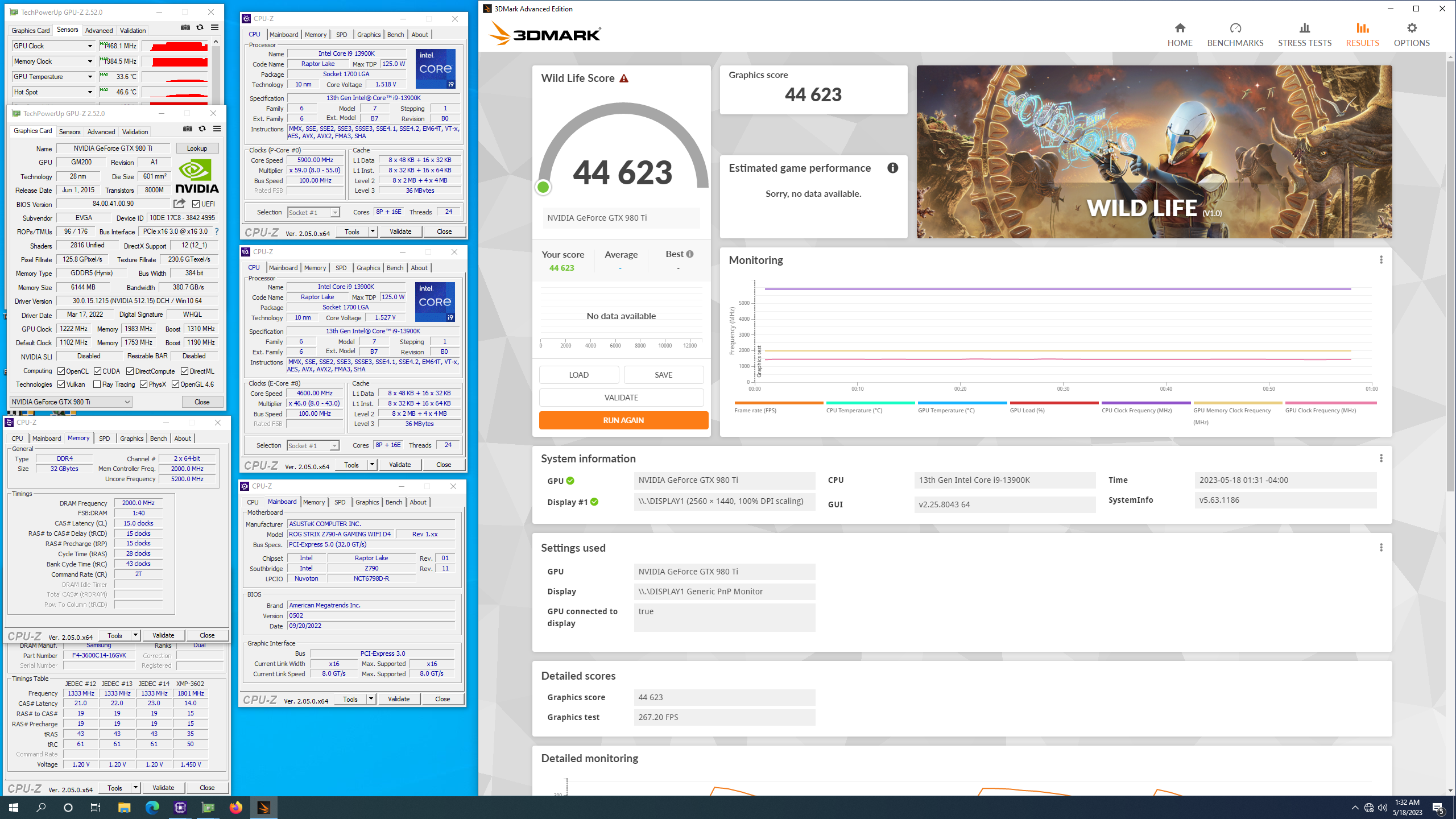This screenshot has height=819, width=1456.
Task: Click the BIOS Version share/export icon in GPU-Z
Action: click(179, 204)
